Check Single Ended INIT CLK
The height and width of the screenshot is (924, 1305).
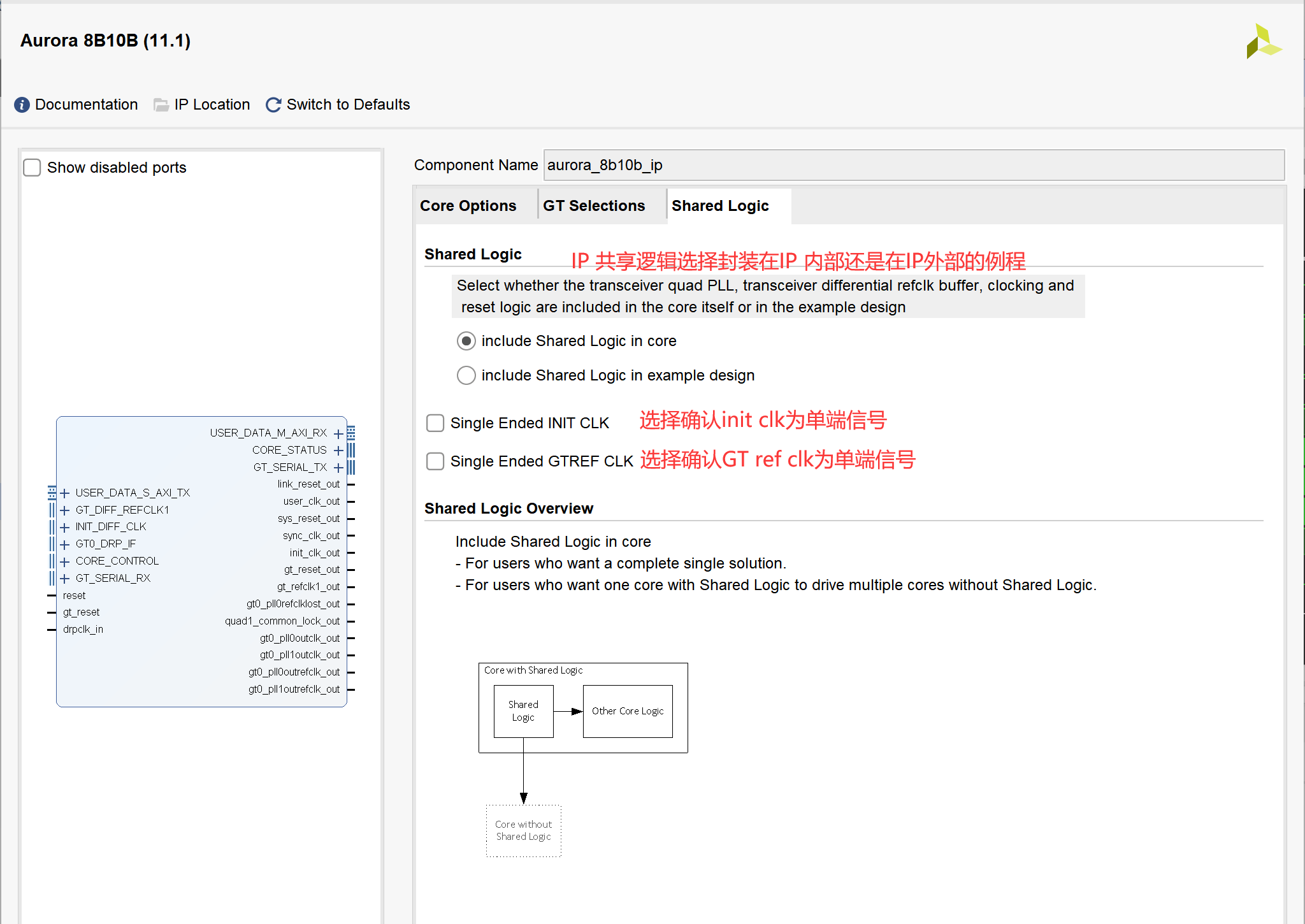(435, 423)
